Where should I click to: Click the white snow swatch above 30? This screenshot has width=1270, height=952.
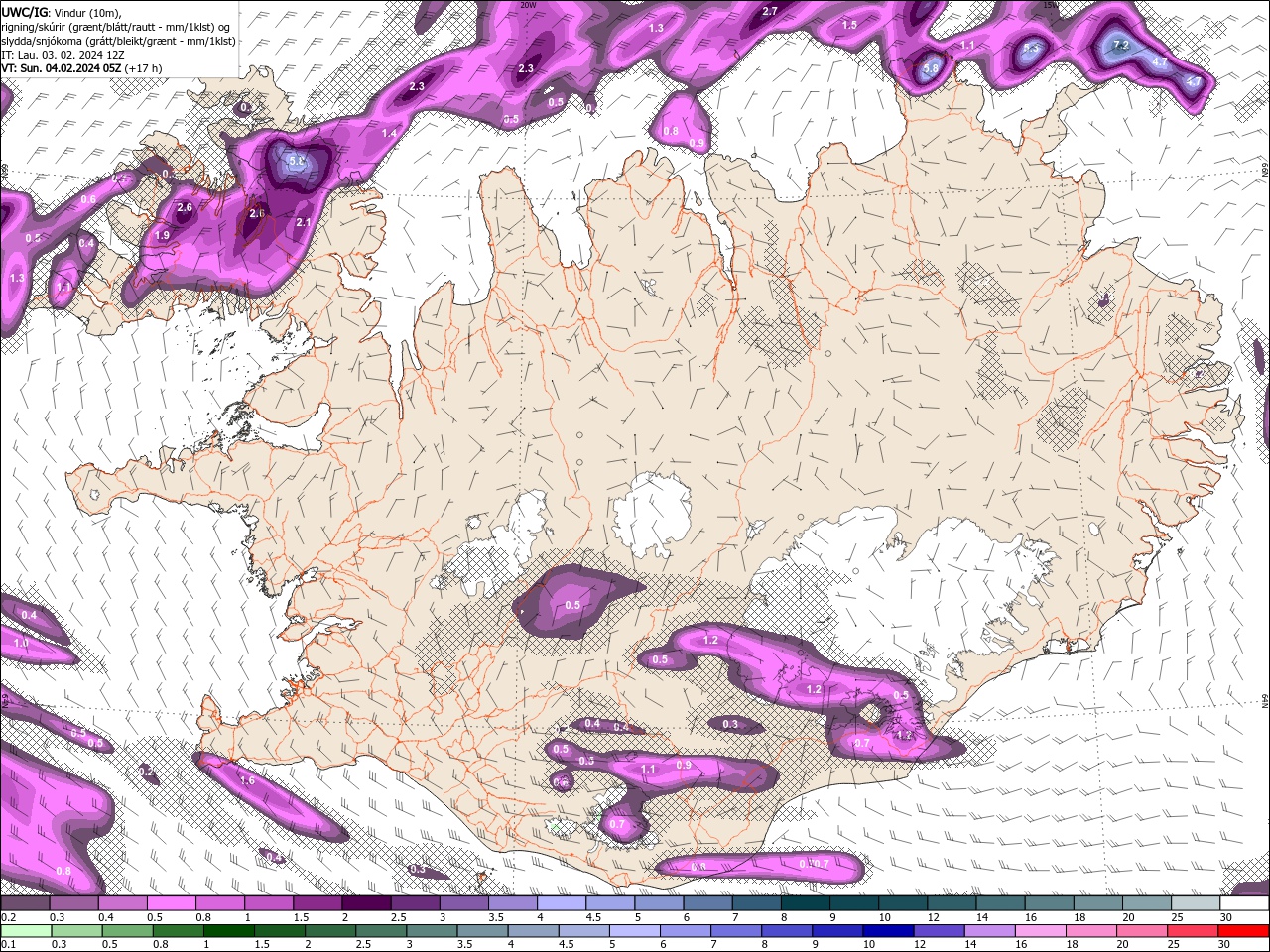1243,903
